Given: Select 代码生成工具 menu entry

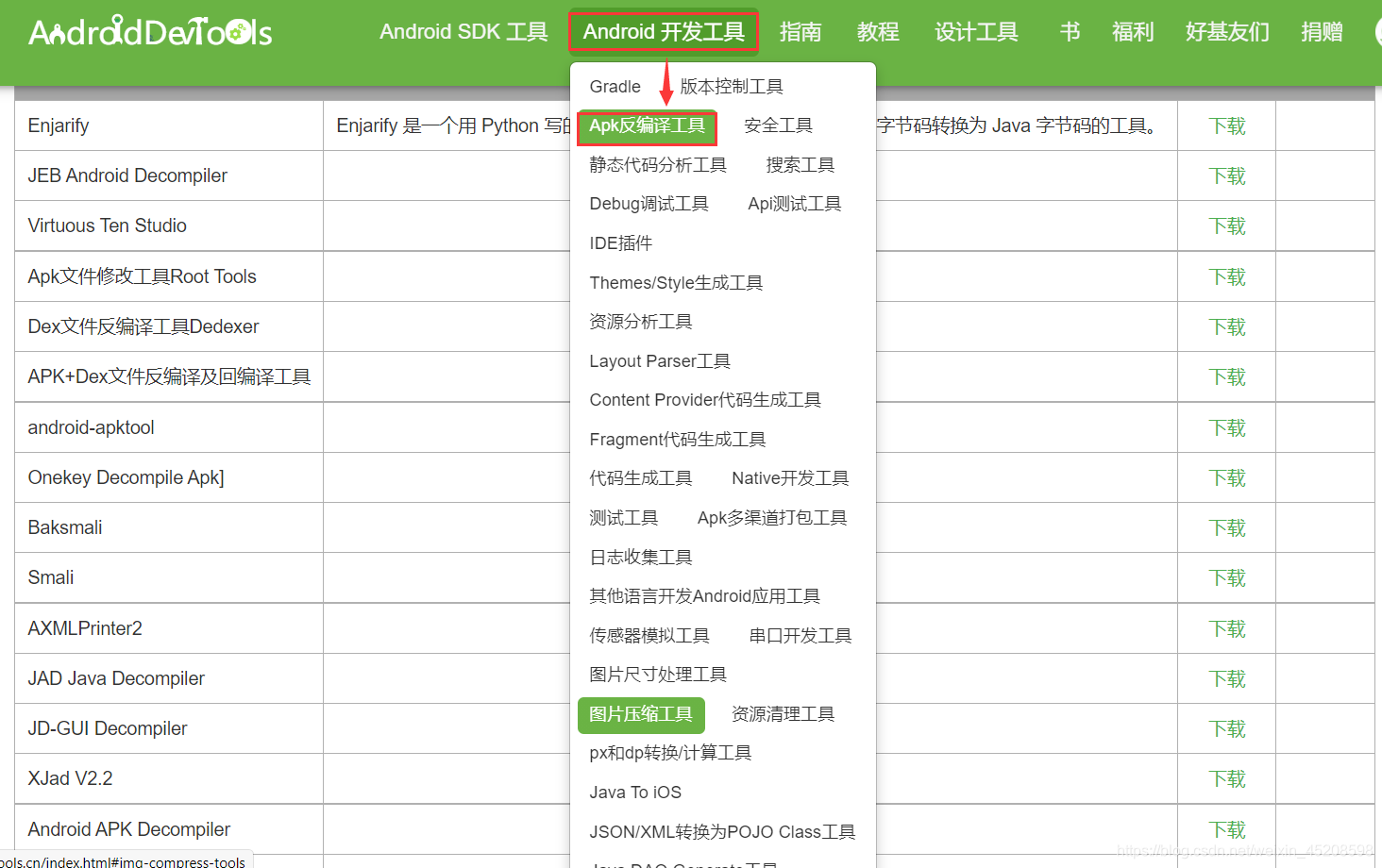Looking at the screenshot, I should tap(641, 478).
